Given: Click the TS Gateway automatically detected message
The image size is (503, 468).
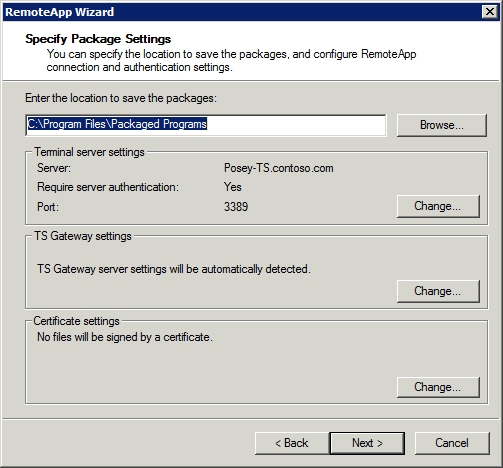Looking at the screenshot, I should (174, 269).
